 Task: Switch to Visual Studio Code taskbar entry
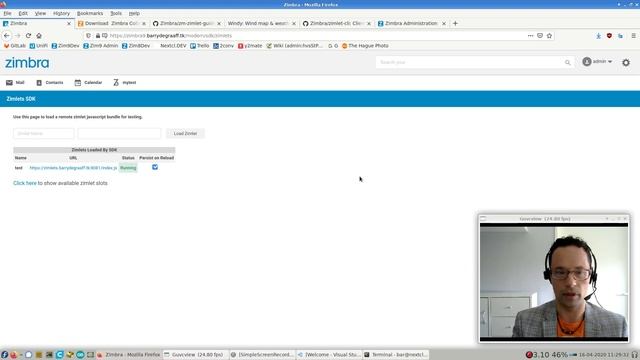329,355
